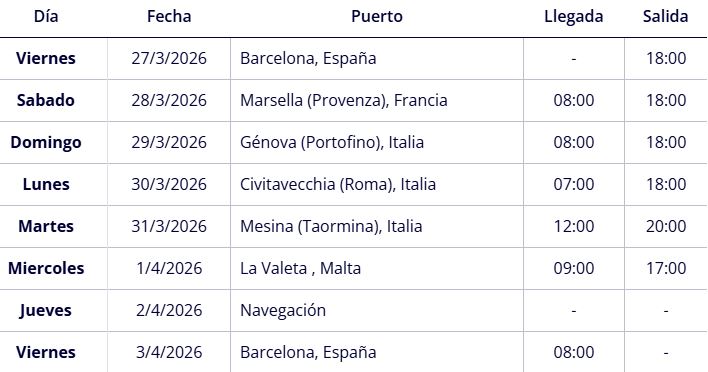Click date 31/3/2026
The width and height of the screenshot is (708, 372).
pos(169,226)
